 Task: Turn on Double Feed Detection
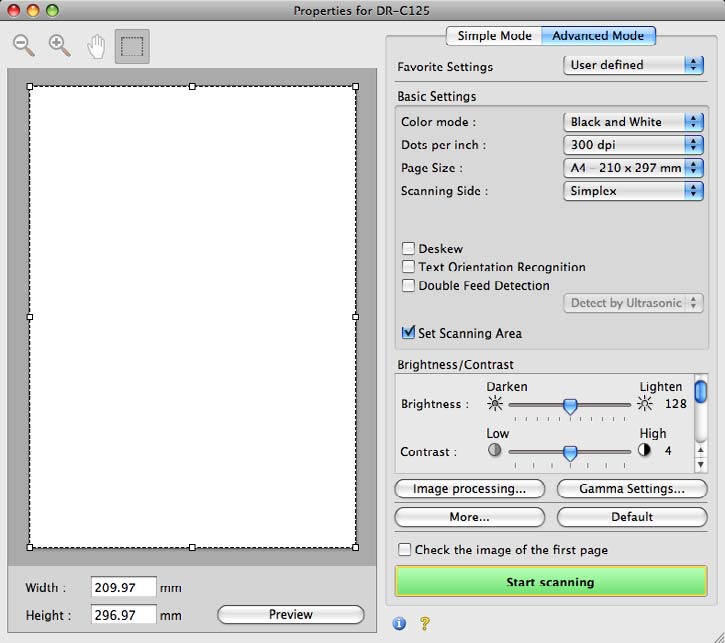point(408,285)
